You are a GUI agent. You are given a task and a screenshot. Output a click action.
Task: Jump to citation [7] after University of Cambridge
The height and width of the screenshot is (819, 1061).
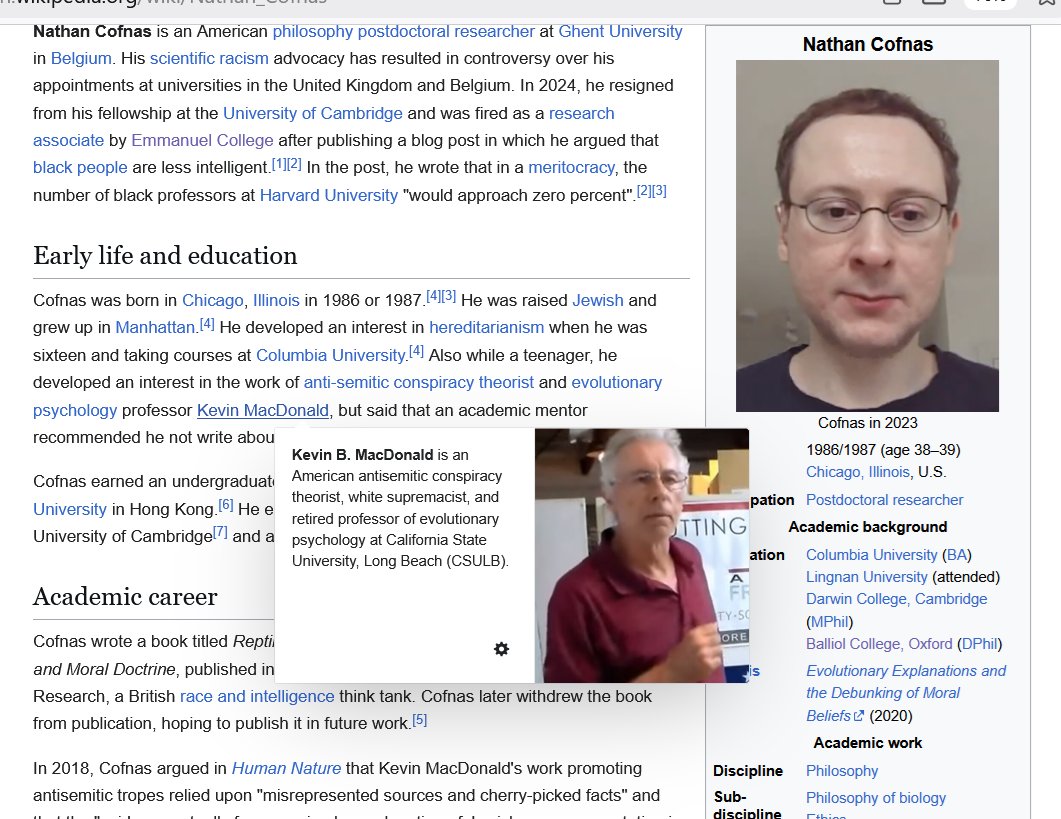pyautogui.click(x=221, y=533)
